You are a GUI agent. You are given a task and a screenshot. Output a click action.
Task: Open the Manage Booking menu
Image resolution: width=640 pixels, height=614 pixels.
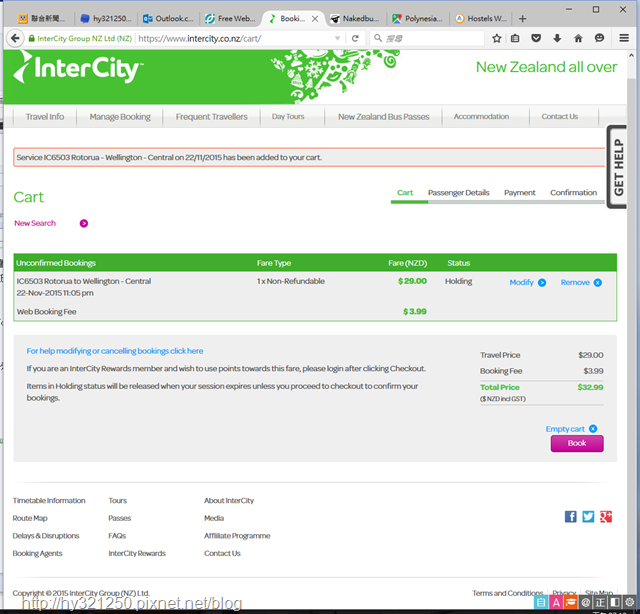coord(120,117)
